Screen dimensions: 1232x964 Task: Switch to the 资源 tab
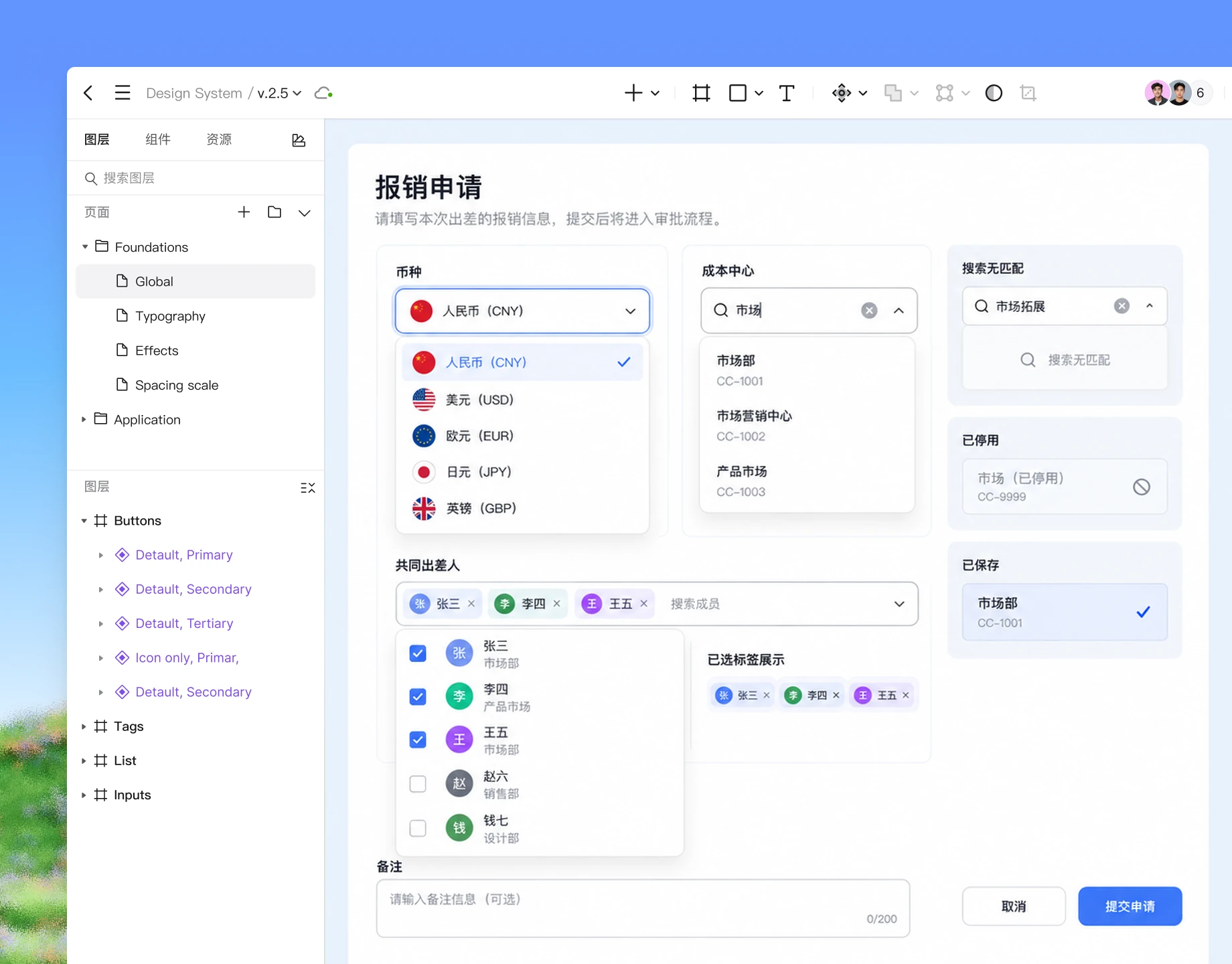click(x=219, y=139)
